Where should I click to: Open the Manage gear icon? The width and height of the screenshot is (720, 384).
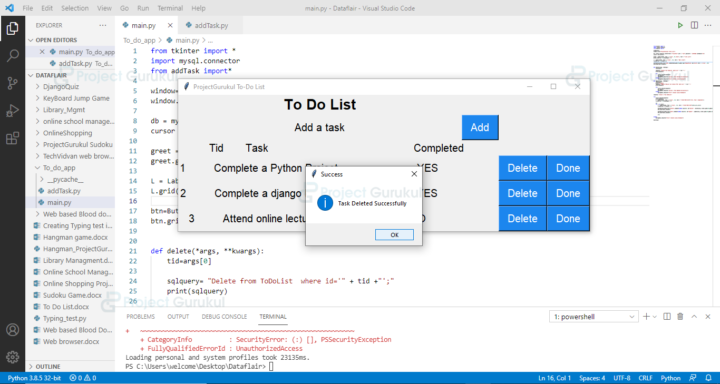pos(12,356)
